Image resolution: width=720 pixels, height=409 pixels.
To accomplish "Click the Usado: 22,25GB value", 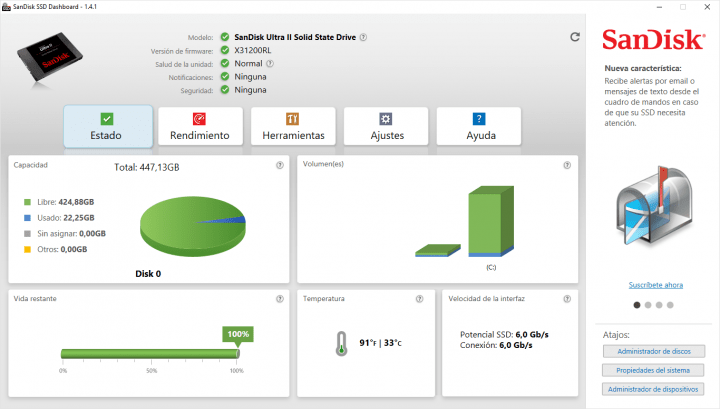I will pyautogui.click(x=79, y=218).
